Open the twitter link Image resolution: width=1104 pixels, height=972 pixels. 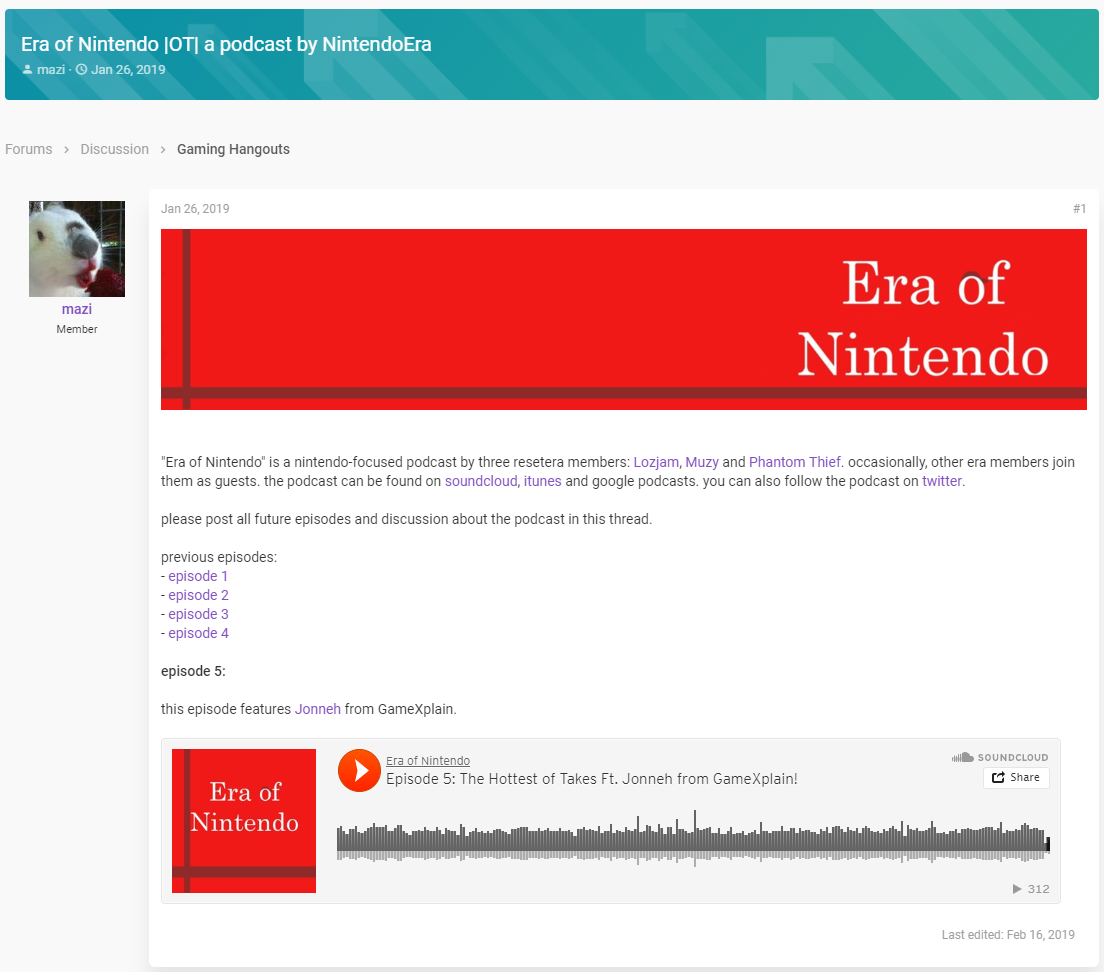(942, 481)
